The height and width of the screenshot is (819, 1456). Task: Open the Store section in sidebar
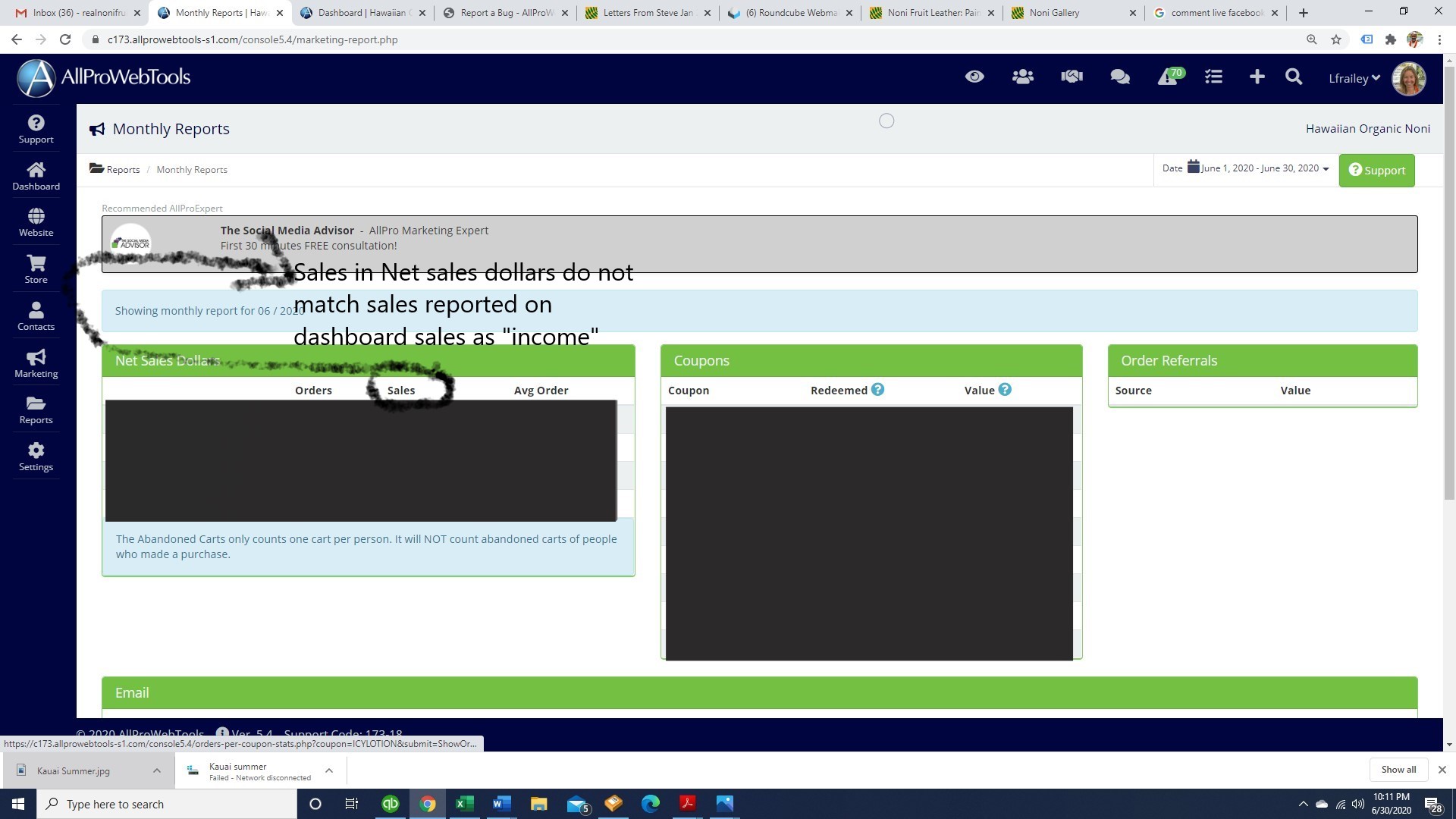click(x=36, y=269)
